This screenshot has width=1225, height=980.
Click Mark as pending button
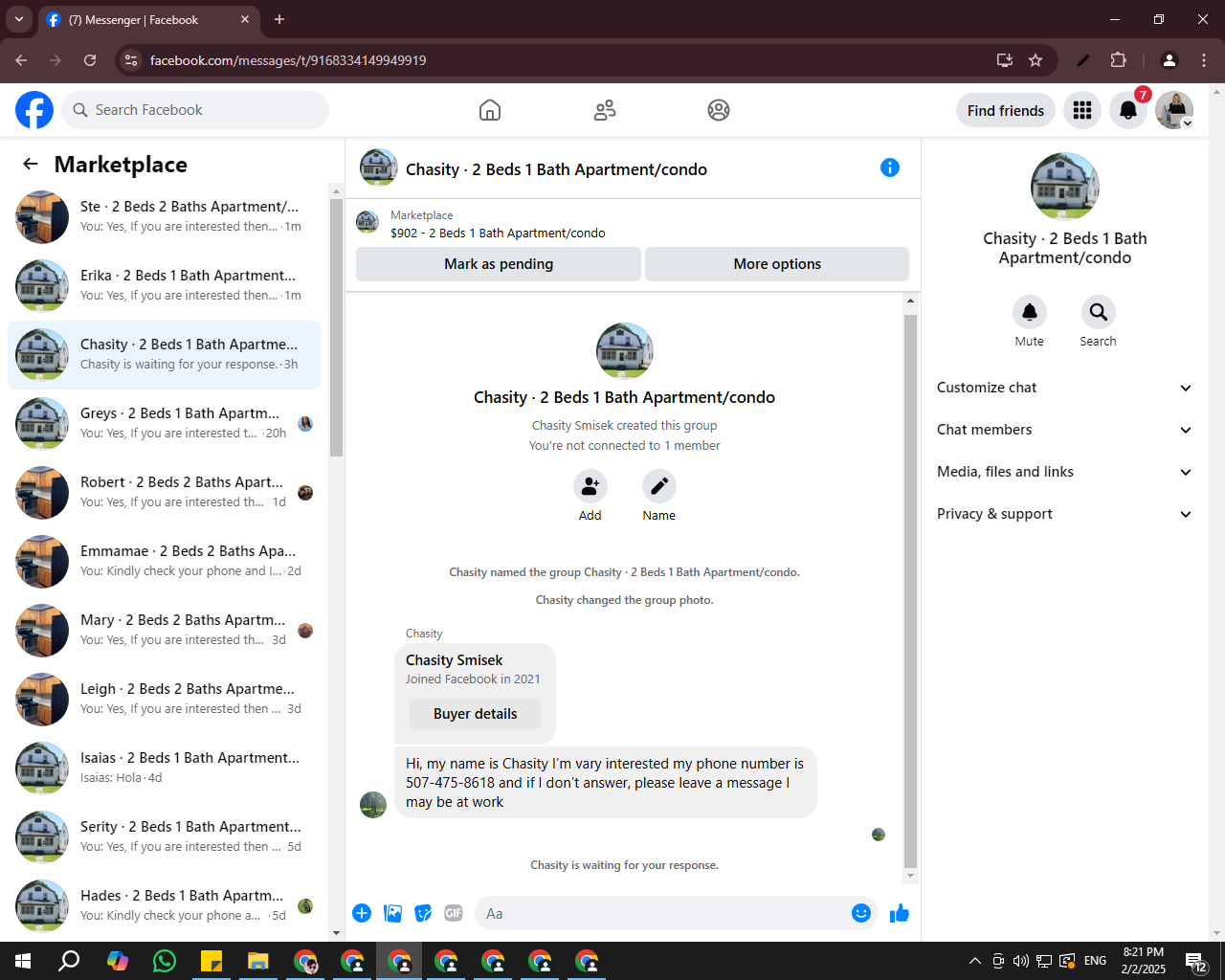(499, 264)
